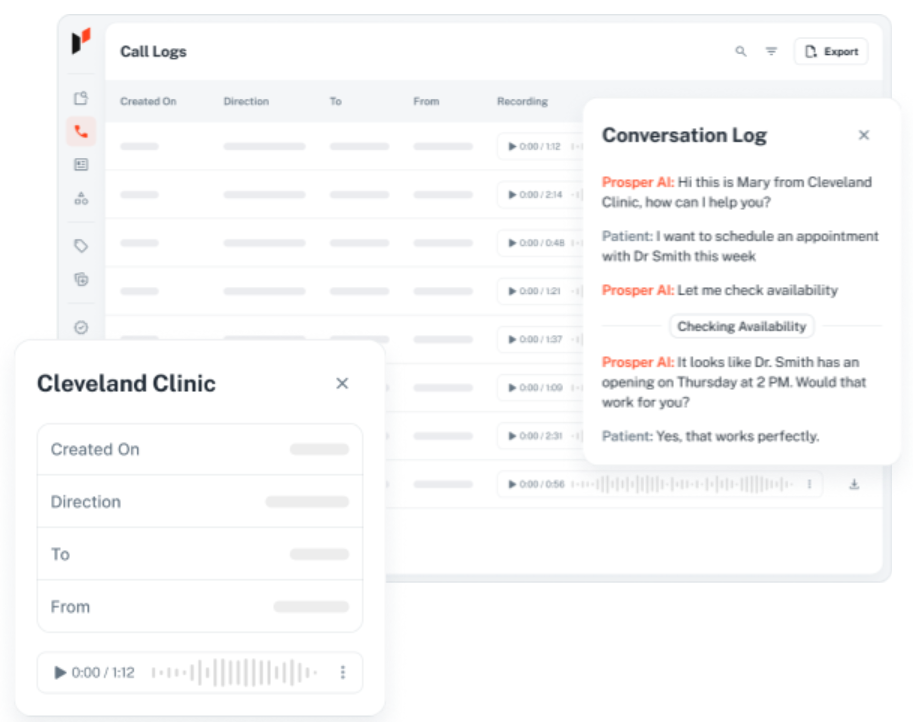Open the check-circle icon in the sidebar
This screenshot has width=913, height=722.
[81, 327]
